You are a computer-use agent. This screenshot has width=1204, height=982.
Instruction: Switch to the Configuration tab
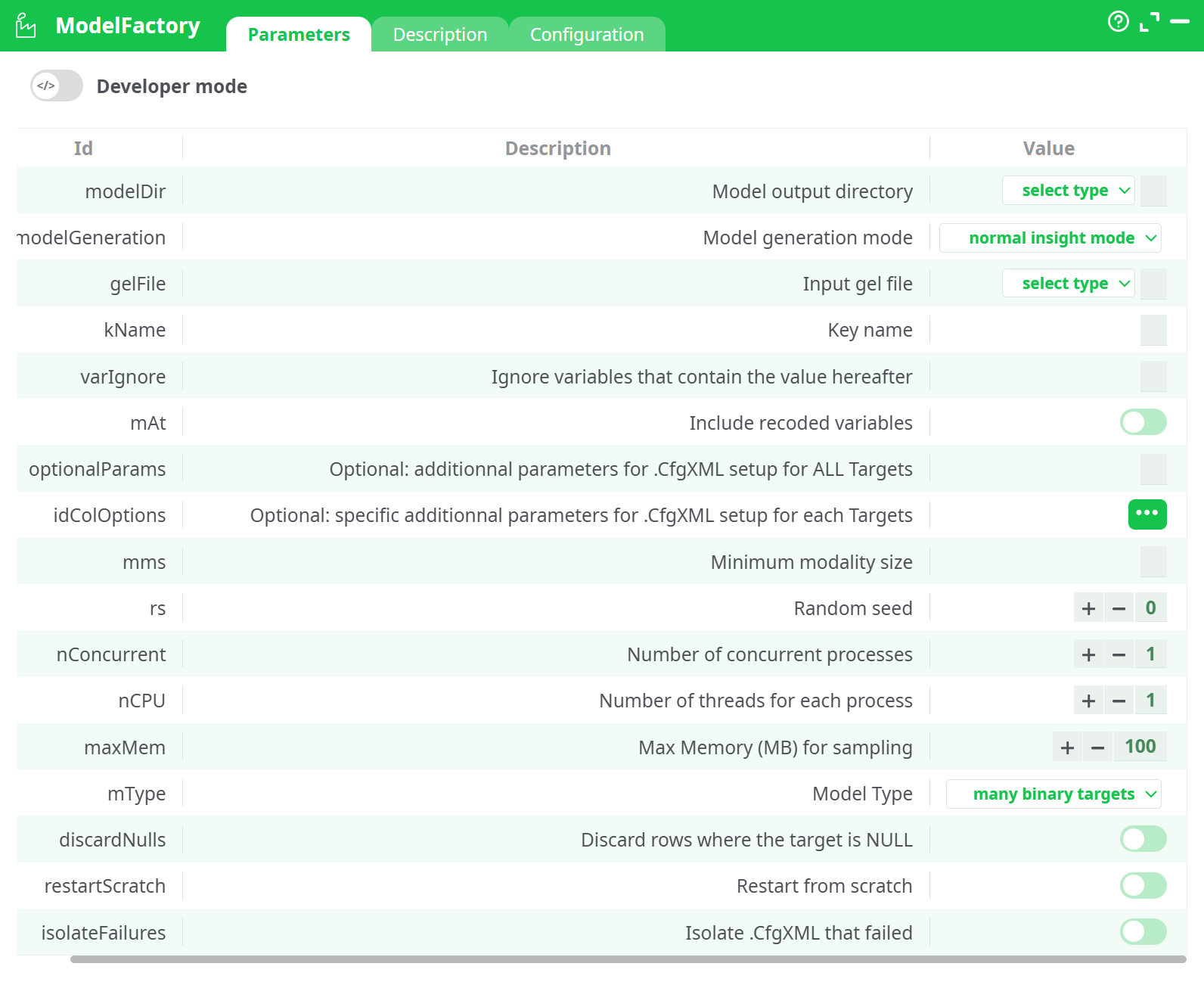click(586, 35)
